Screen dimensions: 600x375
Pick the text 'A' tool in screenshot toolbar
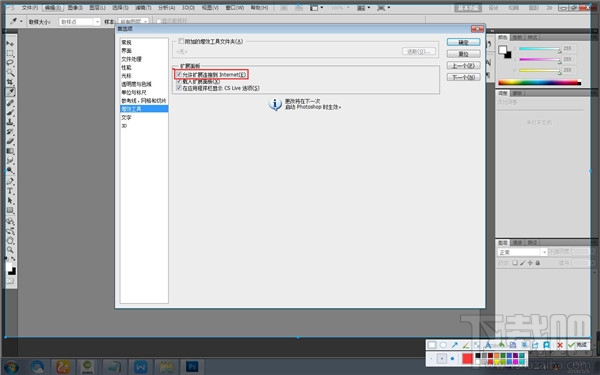488,345
